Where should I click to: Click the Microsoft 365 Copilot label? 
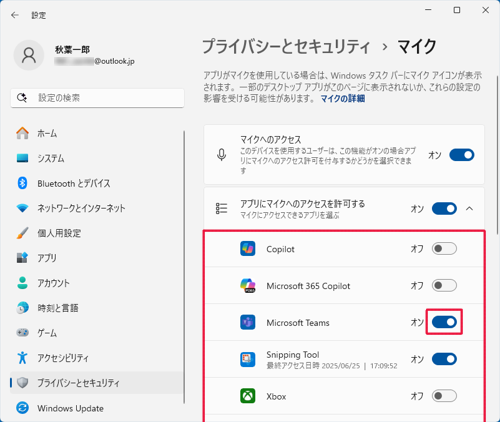click(x=308, y=286)
